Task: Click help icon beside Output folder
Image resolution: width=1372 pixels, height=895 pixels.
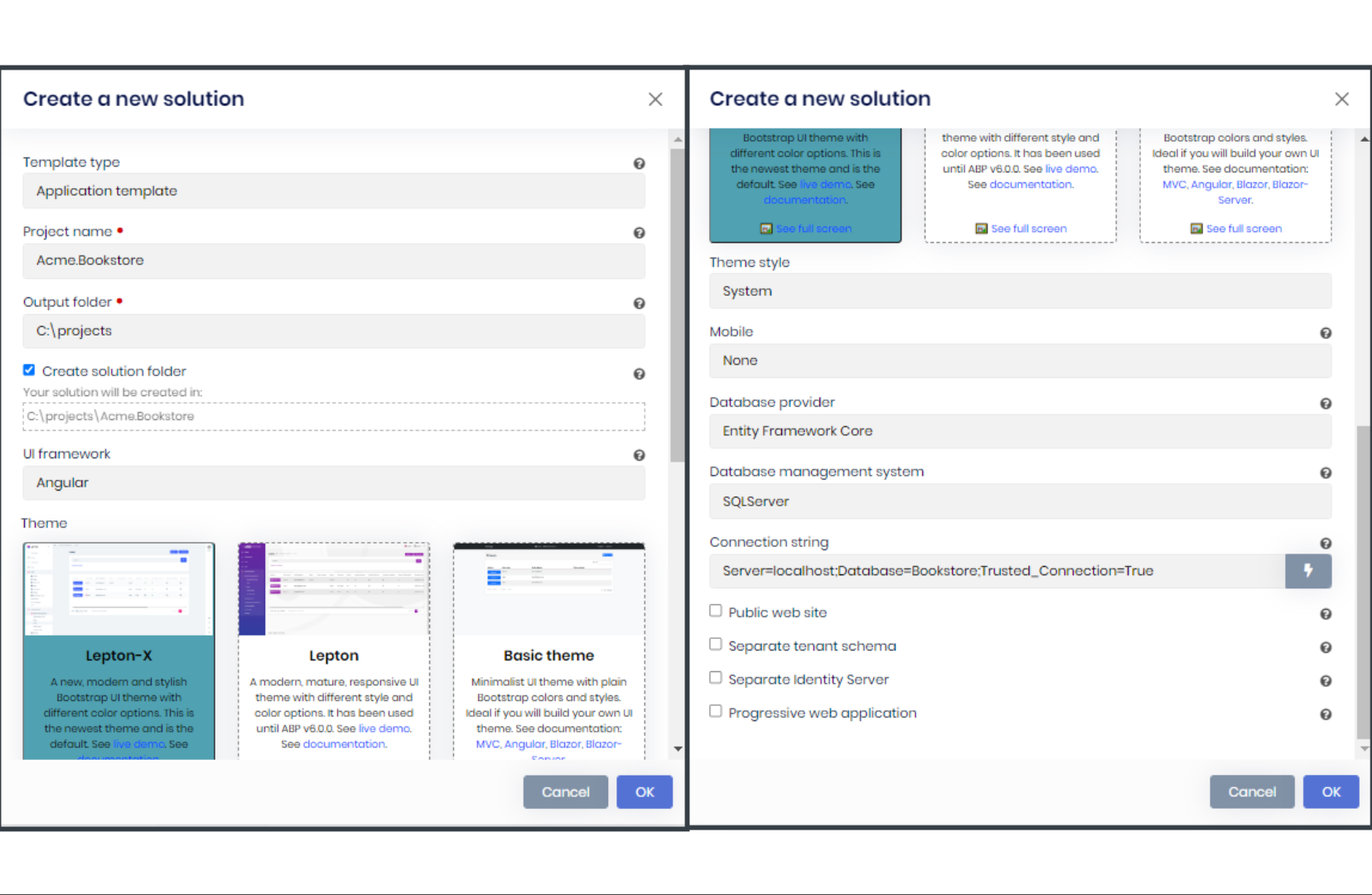Action: (x=639, y=303)
